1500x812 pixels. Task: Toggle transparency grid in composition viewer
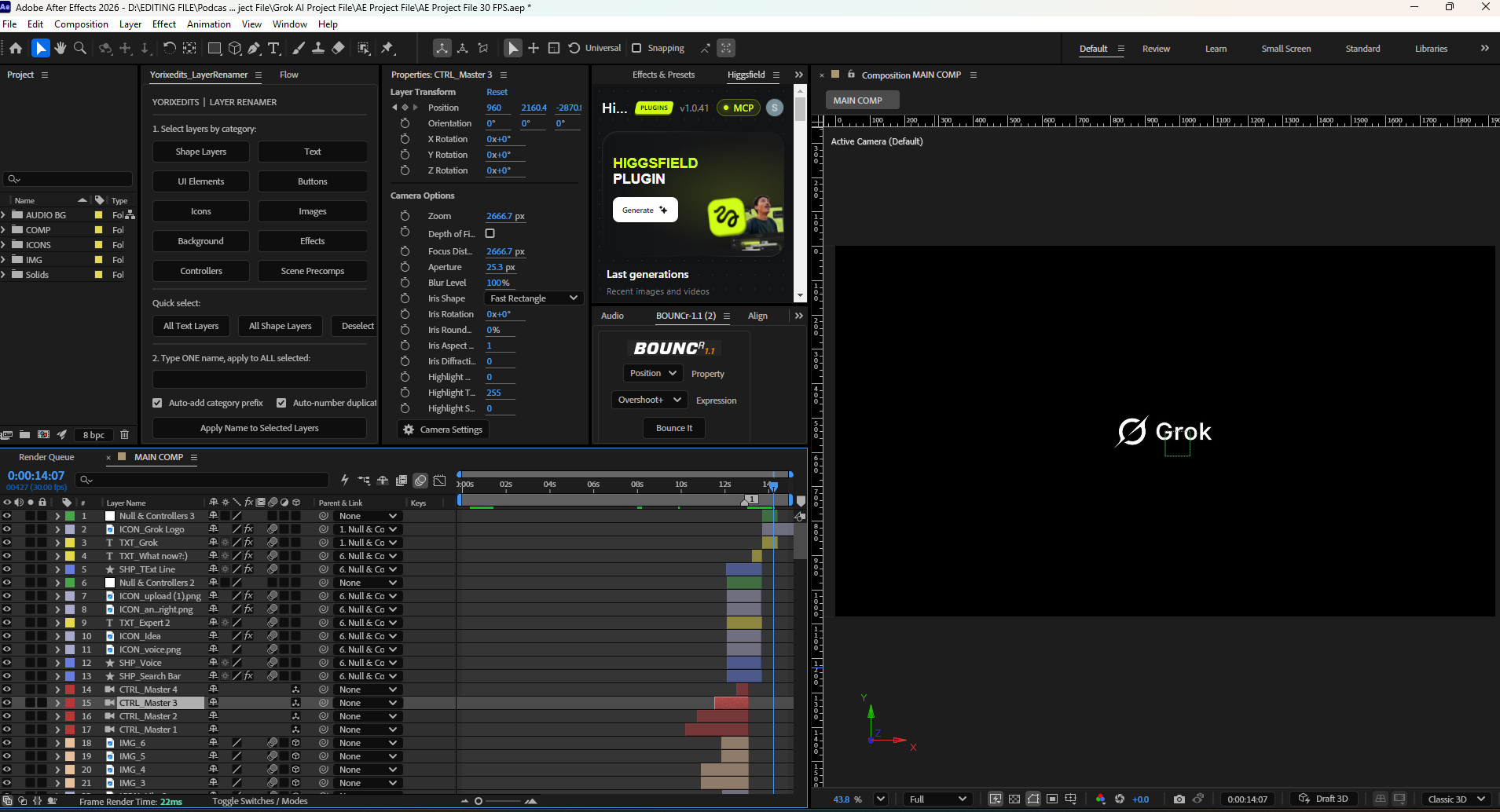(1014, 799)
